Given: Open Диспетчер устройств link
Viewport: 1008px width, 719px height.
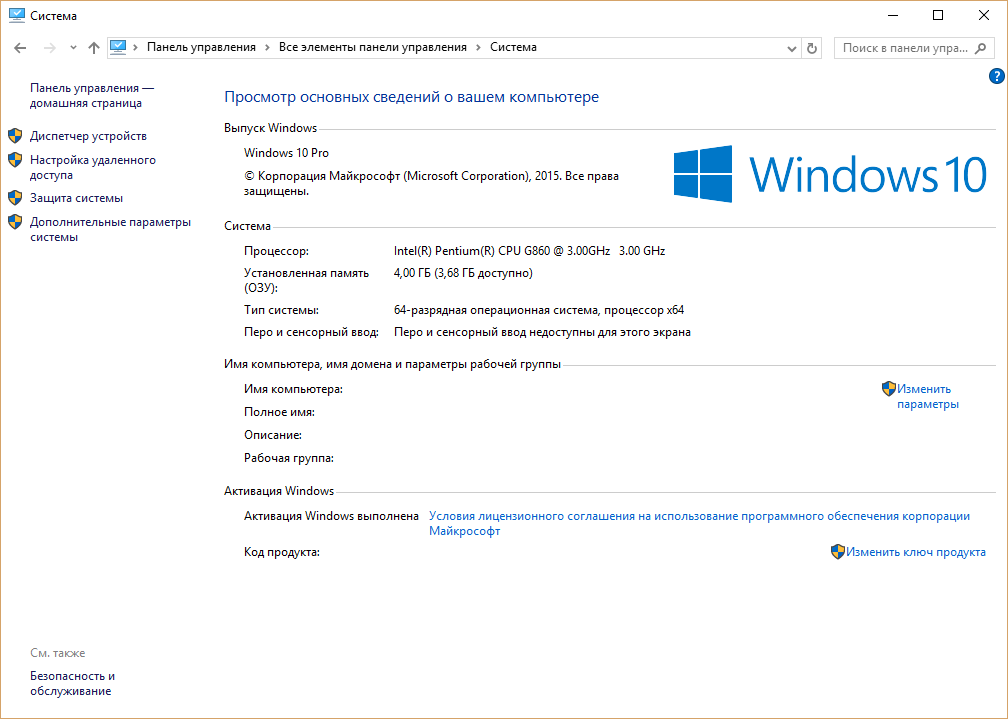Looking at the screenshot, I should click(x=88, y=136).
